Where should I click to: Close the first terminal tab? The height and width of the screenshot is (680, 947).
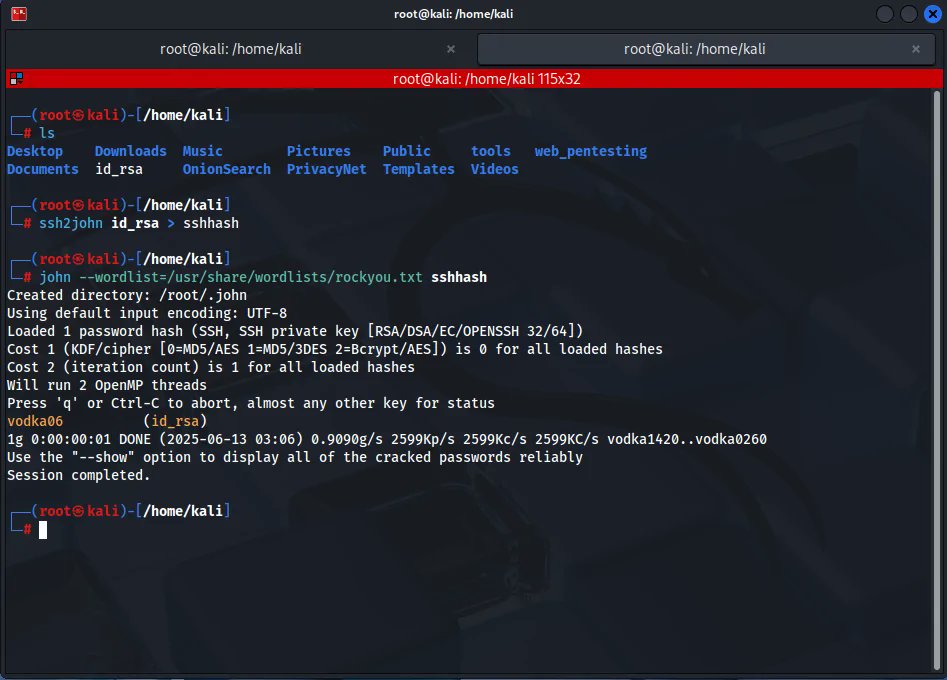[451, 49]
